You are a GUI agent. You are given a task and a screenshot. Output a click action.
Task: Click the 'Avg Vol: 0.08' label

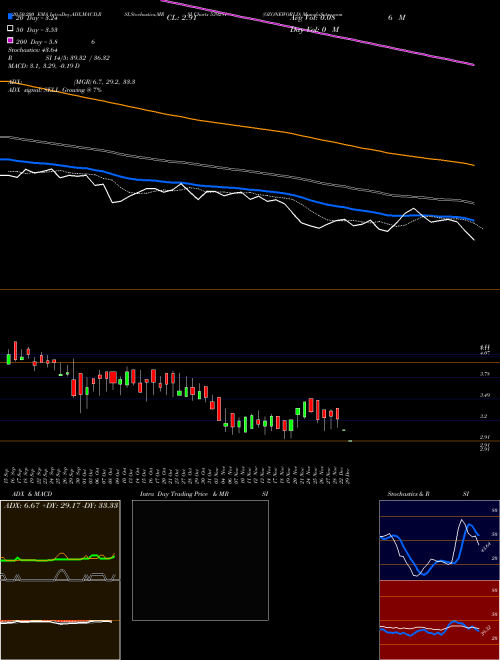tap(312, 18)
